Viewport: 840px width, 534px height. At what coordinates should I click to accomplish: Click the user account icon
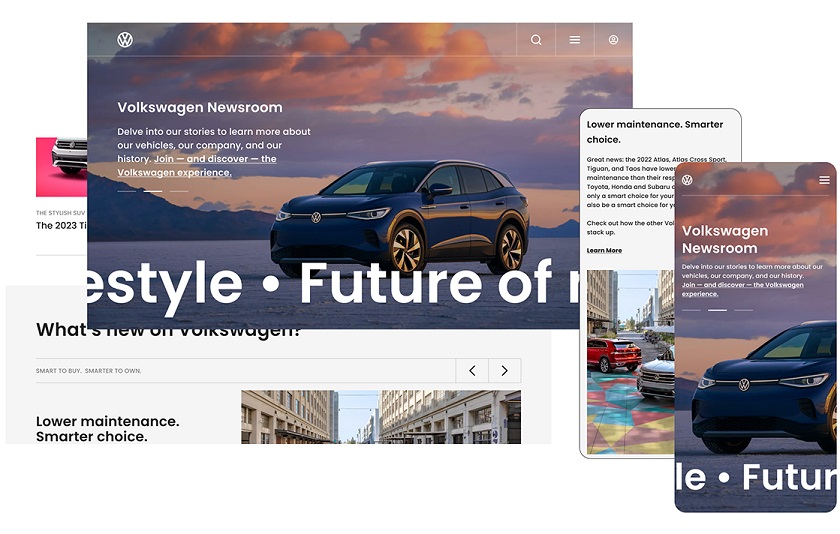point(613,40)
